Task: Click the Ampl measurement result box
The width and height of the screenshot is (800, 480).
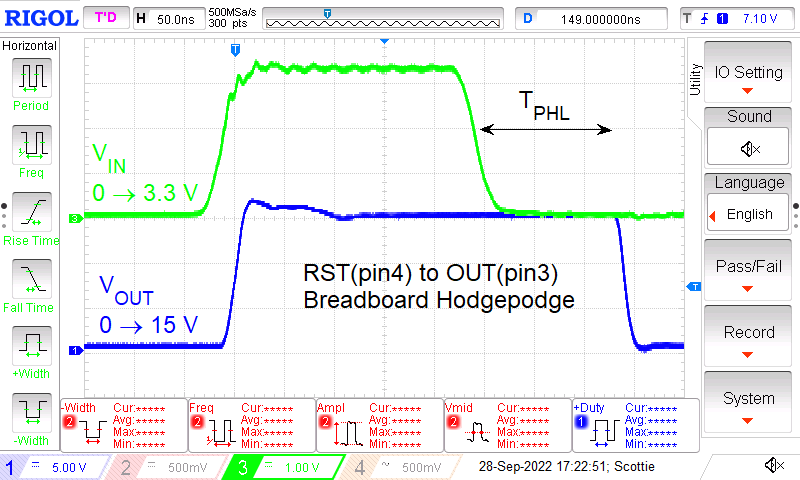Action: coord(380,425)
